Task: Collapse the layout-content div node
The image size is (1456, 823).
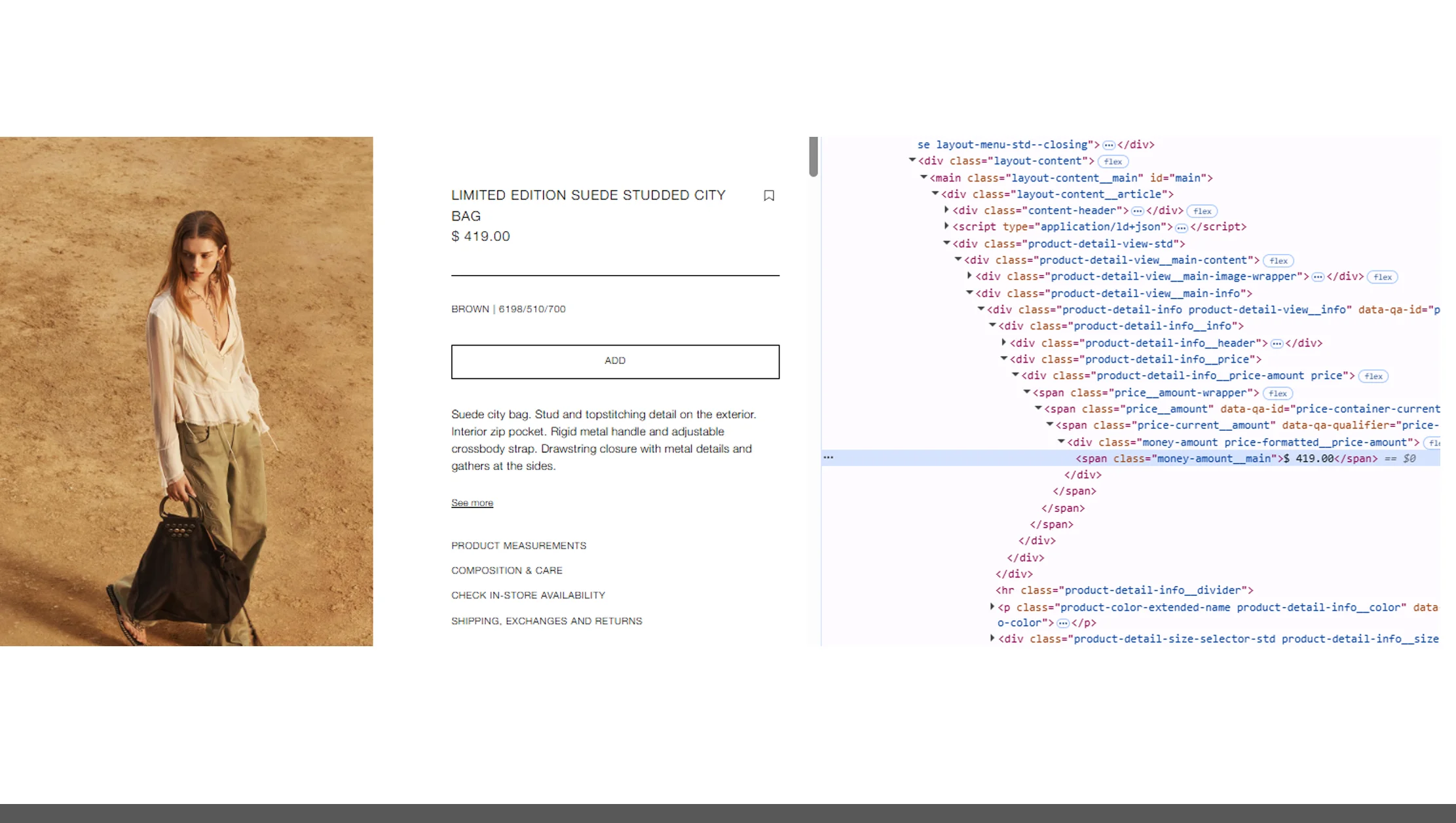Action: point(912,160)
